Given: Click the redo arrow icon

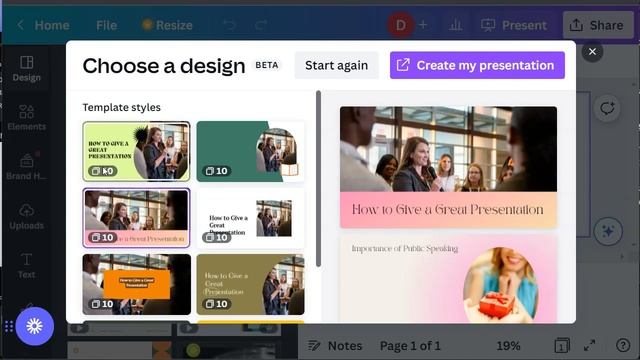Looking at the screenshot, I should [x=261, y=25].
